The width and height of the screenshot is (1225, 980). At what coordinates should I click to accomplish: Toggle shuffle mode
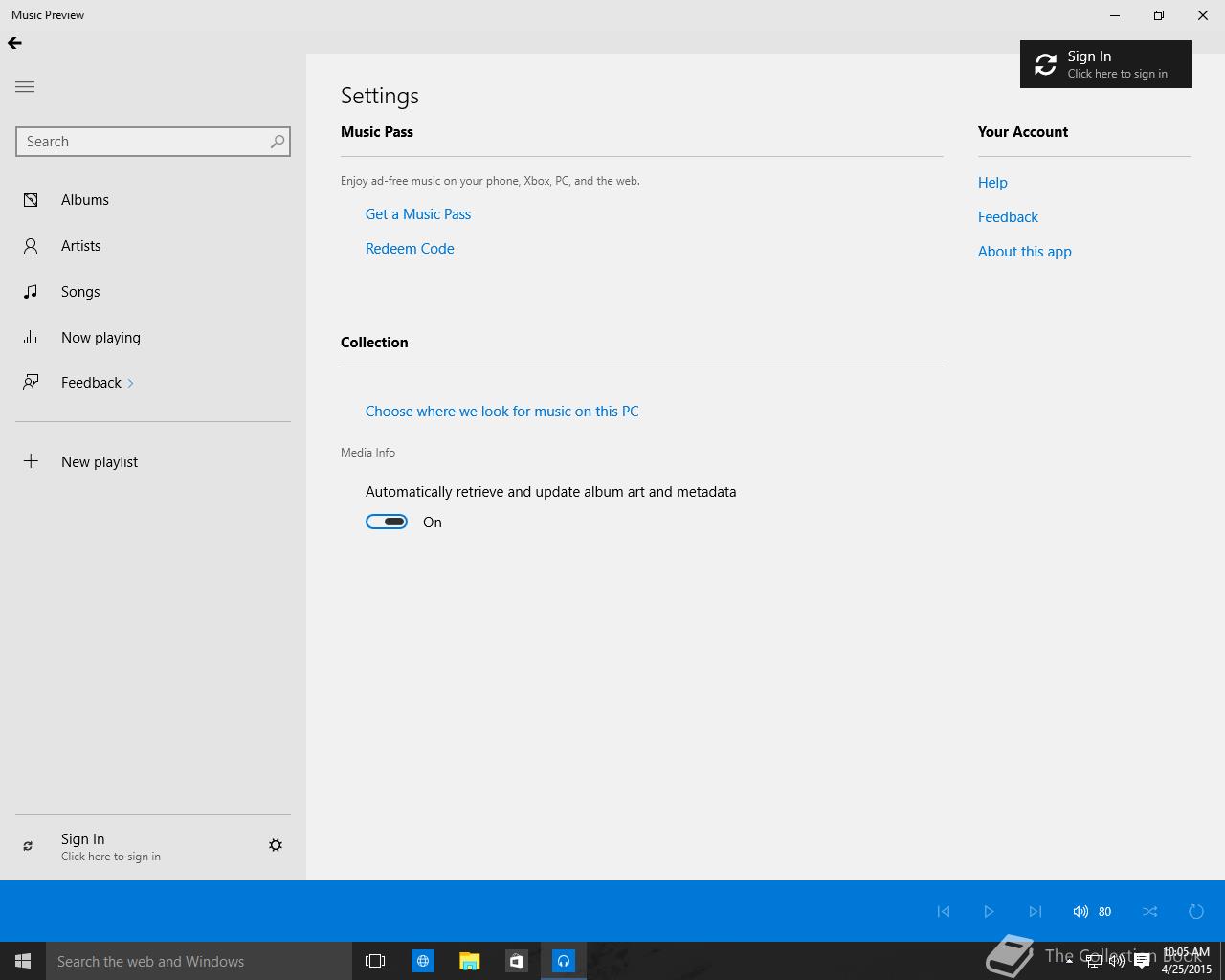pyautogui.click(x=1150, y=912)
